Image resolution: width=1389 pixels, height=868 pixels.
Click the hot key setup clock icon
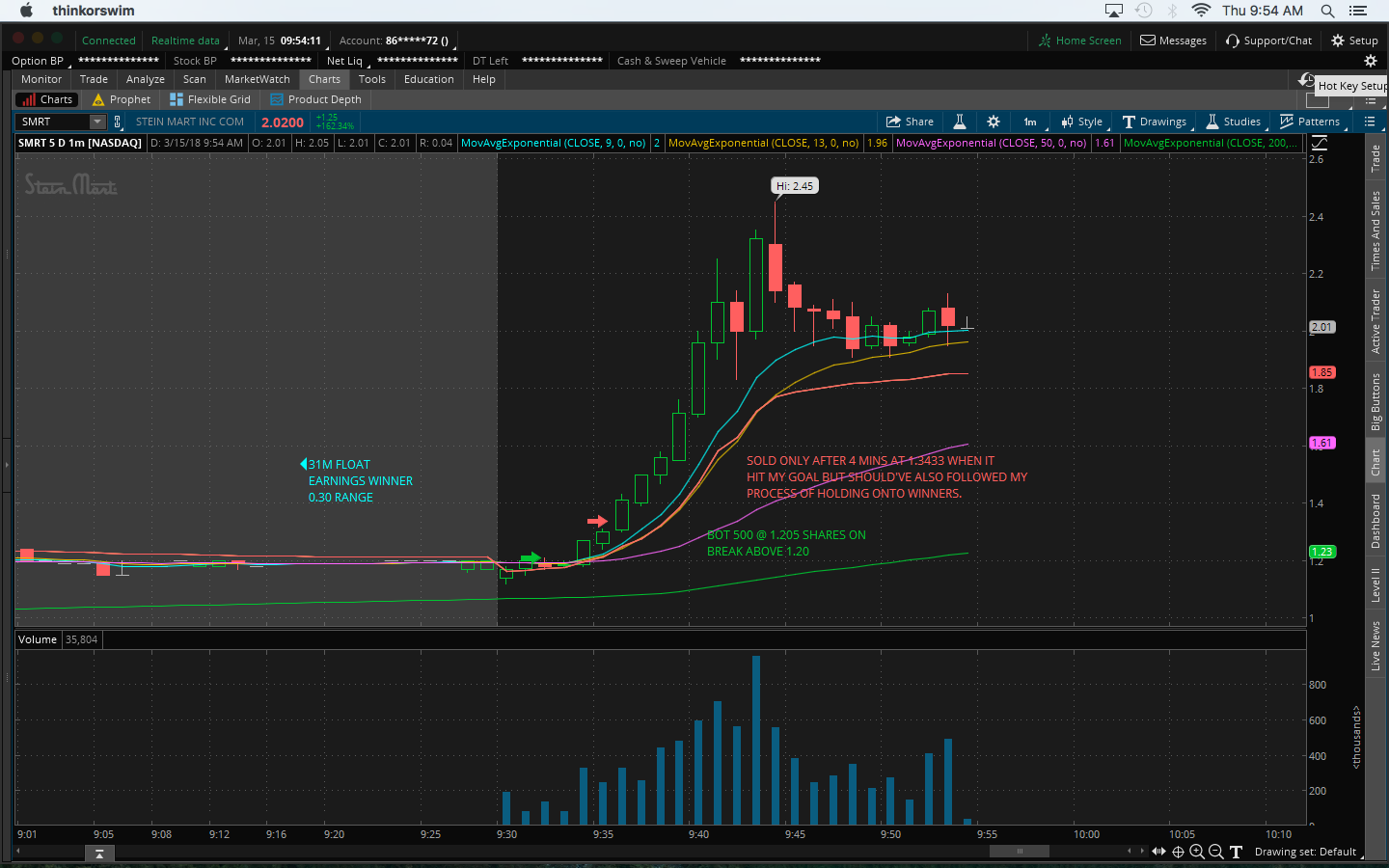tap(1307, 80)
